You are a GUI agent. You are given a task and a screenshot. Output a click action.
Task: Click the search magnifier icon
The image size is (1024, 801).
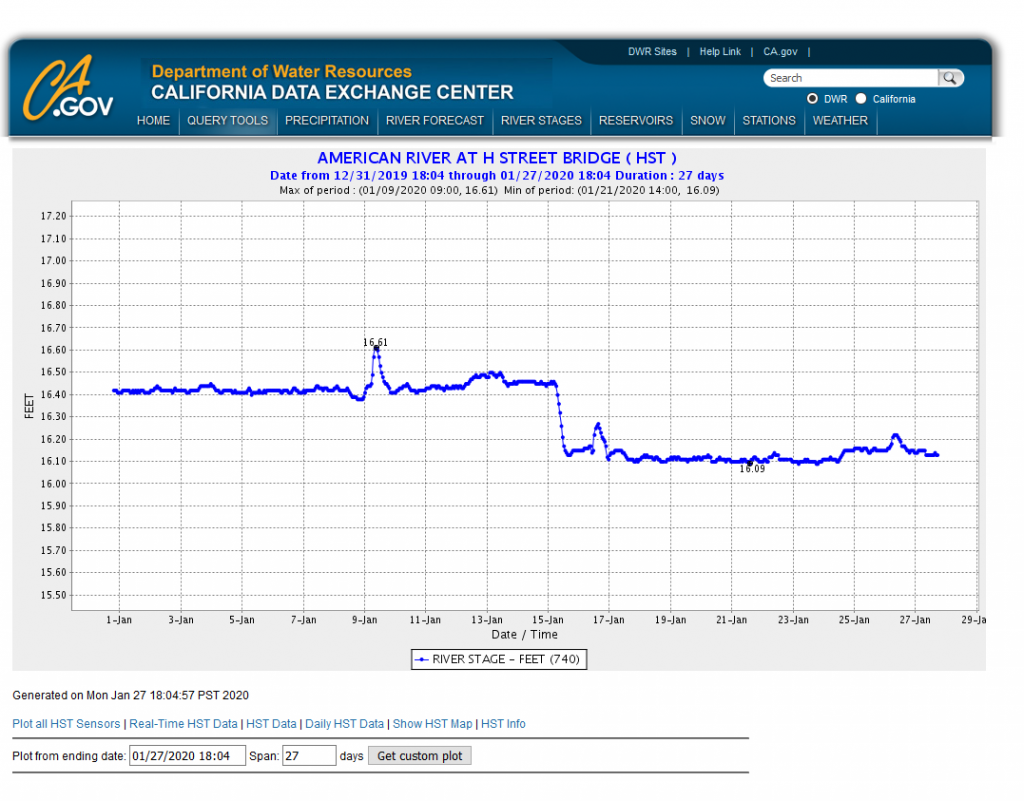(x=950, y=78)
